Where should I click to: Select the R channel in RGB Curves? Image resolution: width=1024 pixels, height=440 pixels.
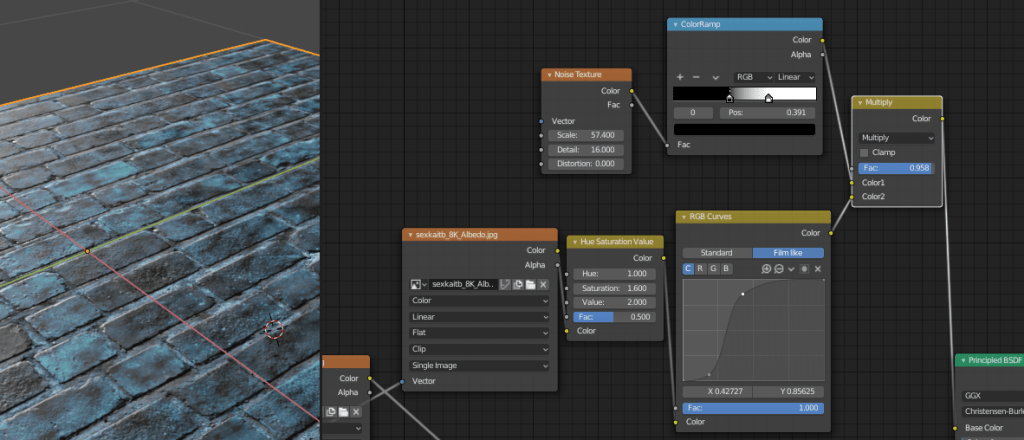coord(700,269)
